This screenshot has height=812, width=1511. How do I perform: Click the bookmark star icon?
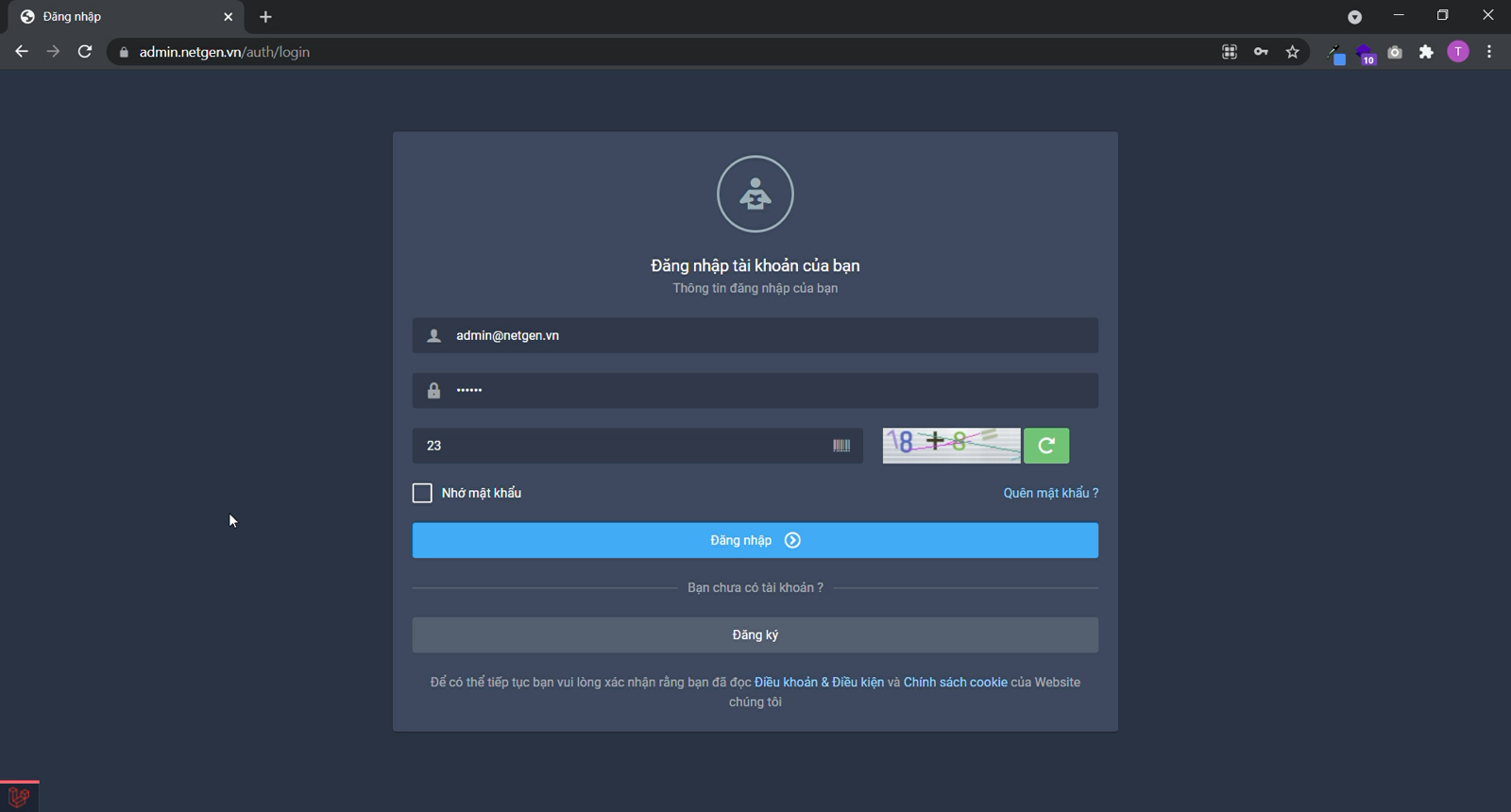click(1293, 52)
